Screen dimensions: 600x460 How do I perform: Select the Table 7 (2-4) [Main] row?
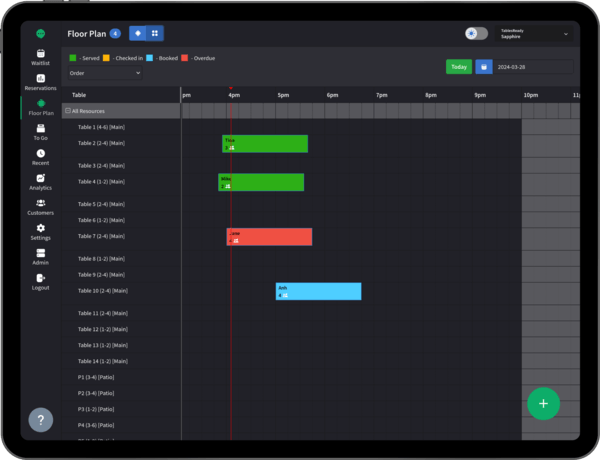coord(121,237)
